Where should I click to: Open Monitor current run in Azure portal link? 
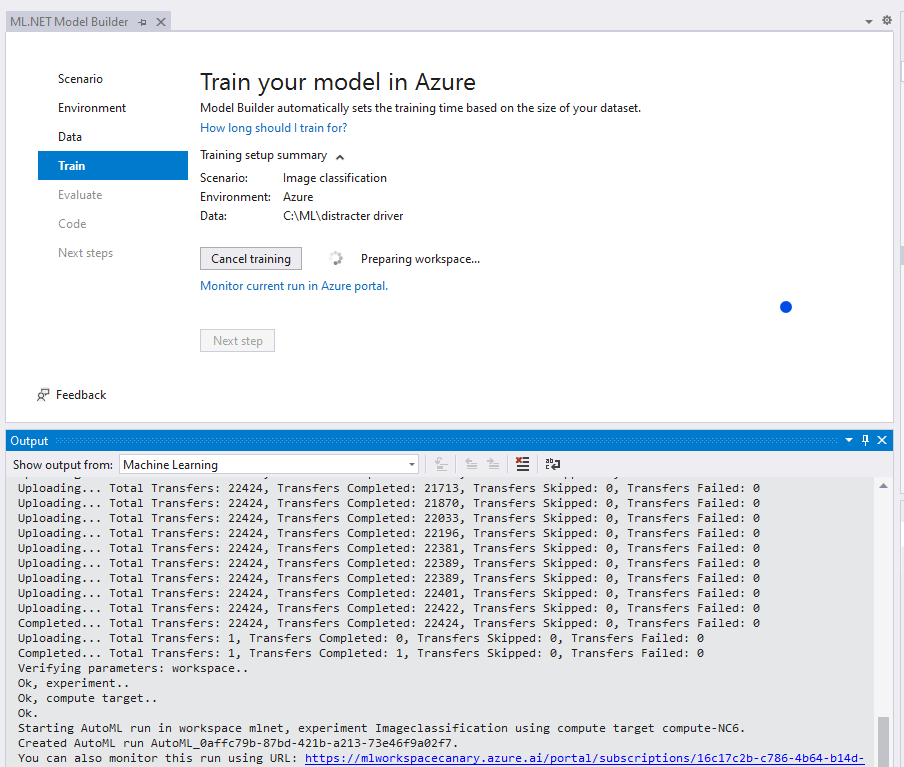coord(294,286)
